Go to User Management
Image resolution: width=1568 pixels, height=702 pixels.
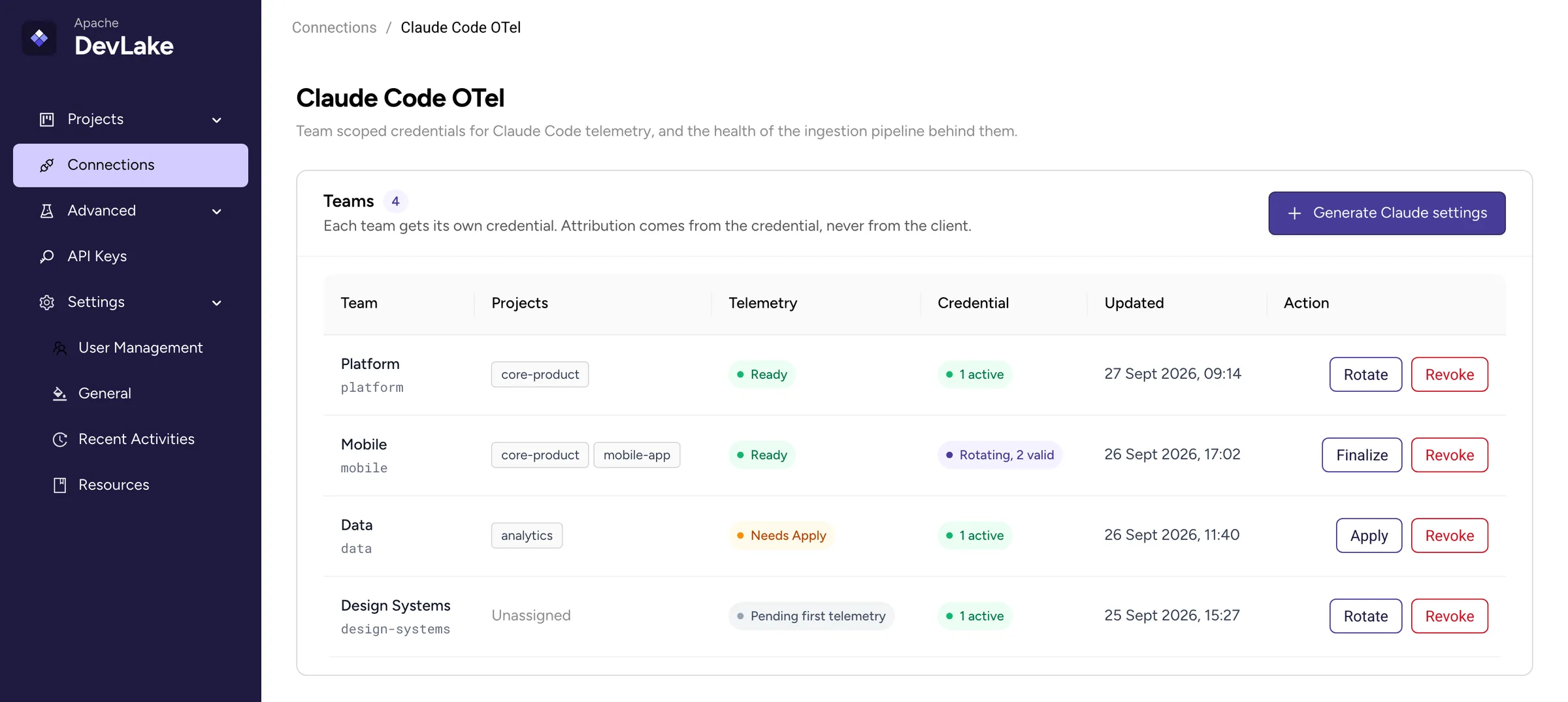coord(131,348)
